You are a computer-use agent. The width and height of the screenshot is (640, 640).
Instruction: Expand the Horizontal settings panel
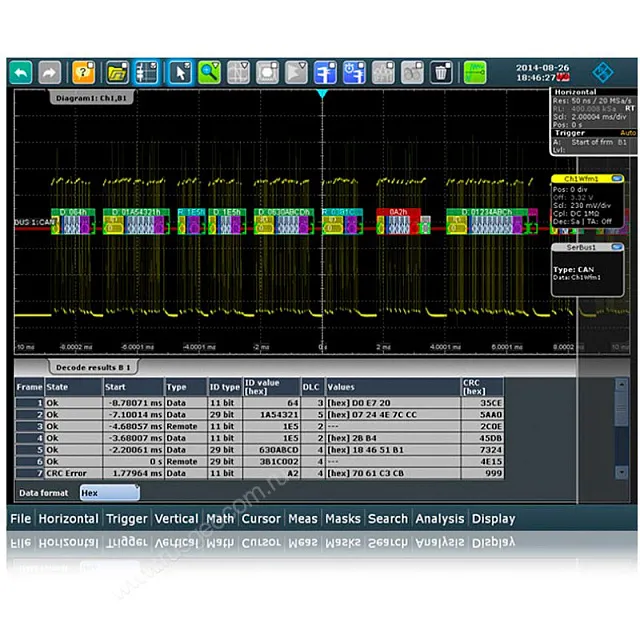click(575, 92)
